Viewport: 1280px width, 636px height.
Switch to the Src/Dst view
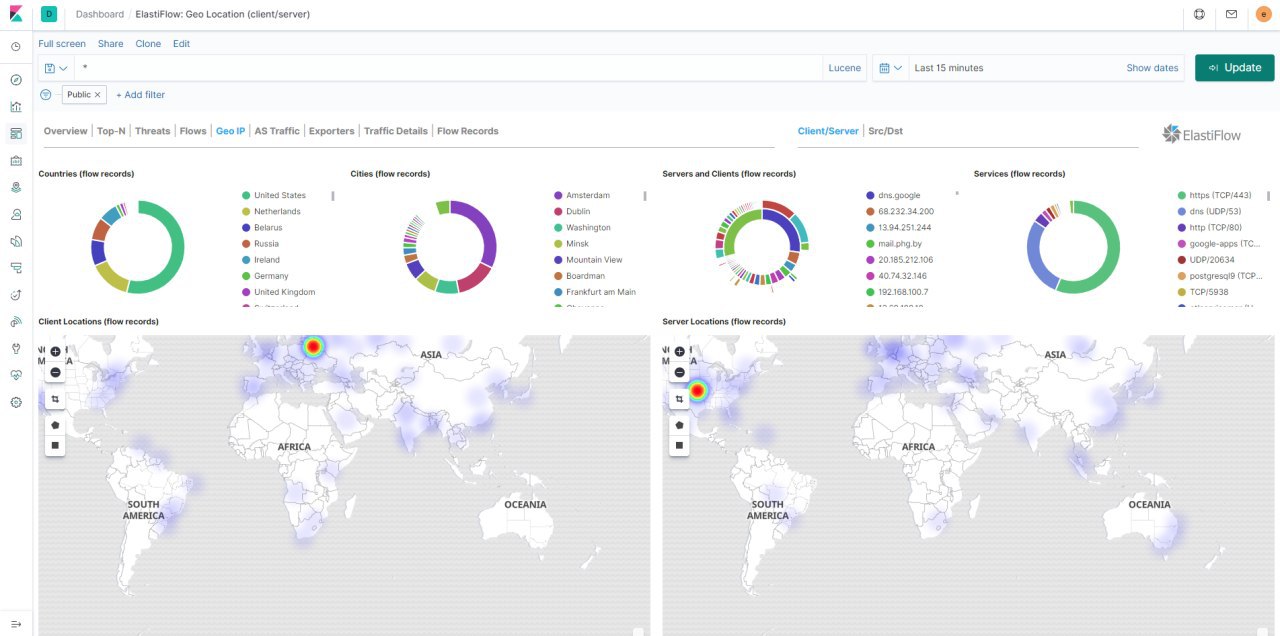click(x=887, y=131)
